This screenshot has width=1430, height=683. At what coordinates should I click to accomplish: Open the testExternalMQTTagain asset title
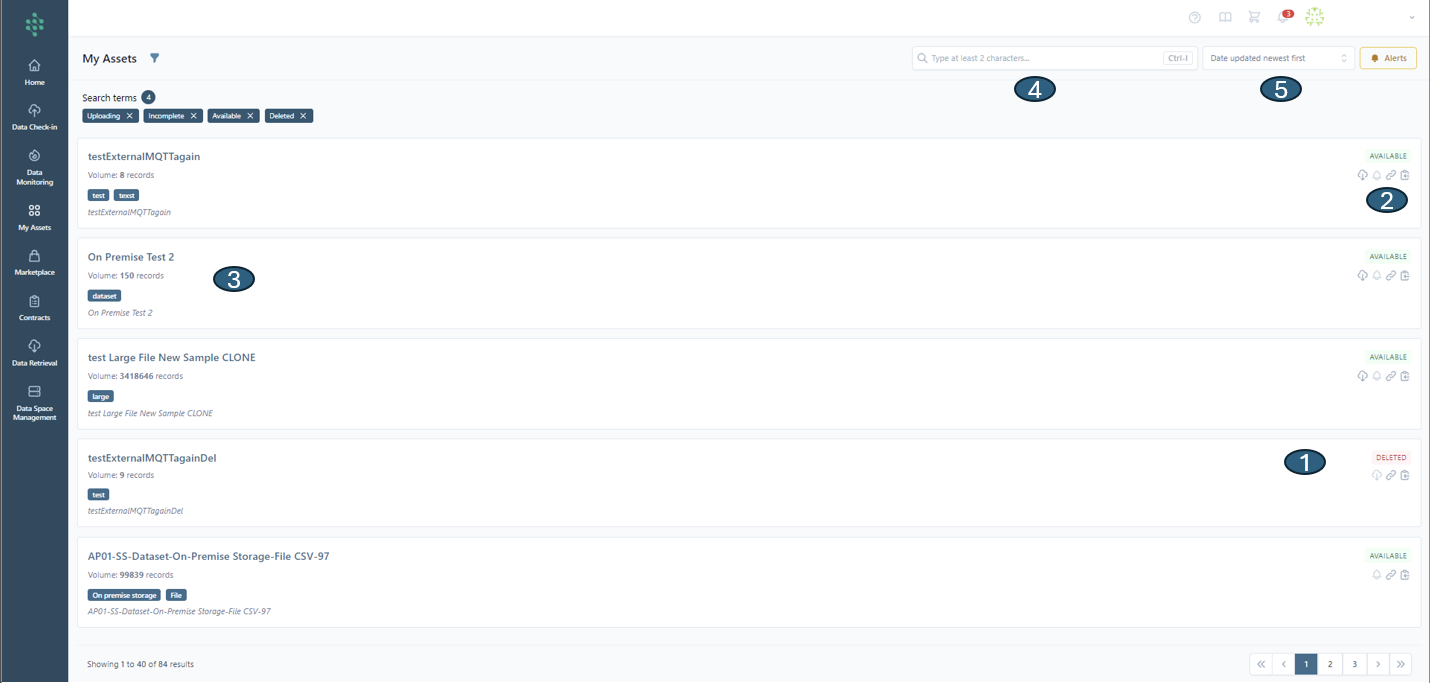click(144, 156)
